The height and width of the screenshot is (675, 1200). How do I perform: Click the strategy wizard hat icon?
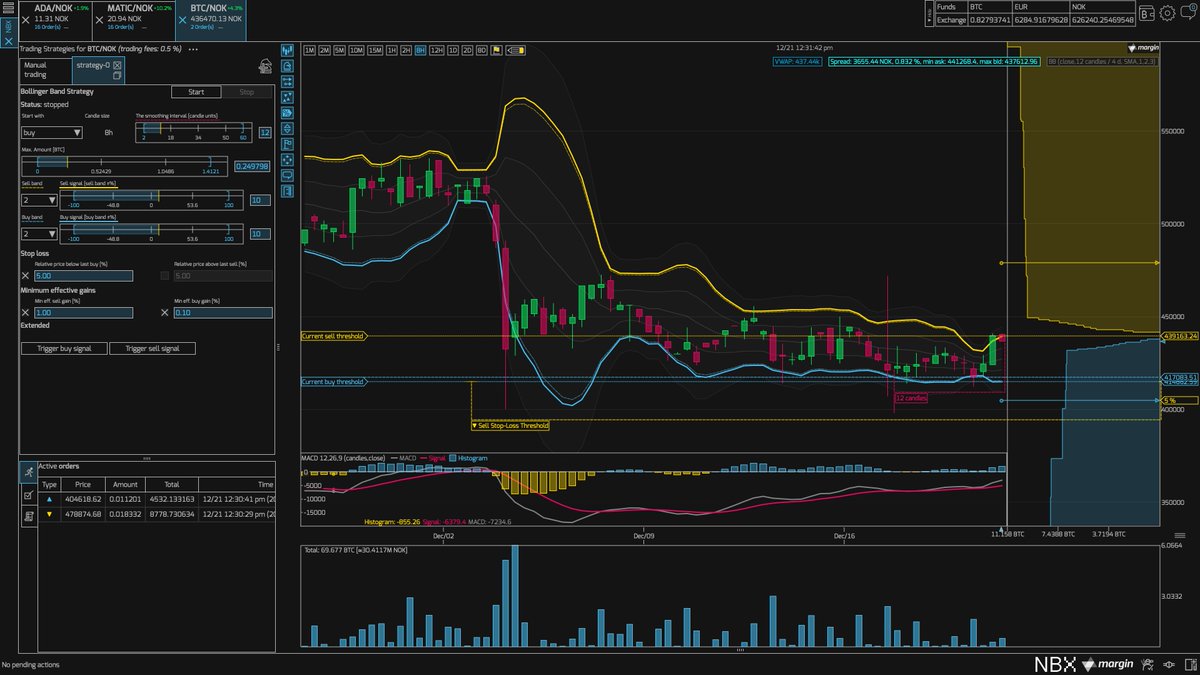265,66
